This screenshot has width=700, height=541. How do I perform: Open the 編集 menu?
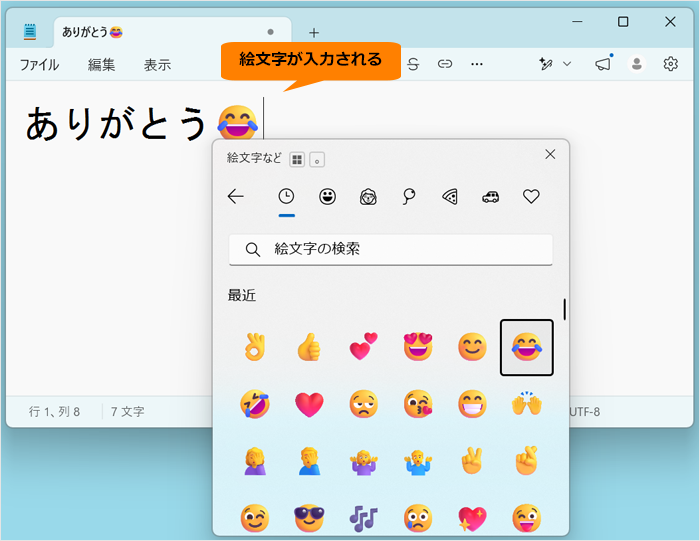101,65
